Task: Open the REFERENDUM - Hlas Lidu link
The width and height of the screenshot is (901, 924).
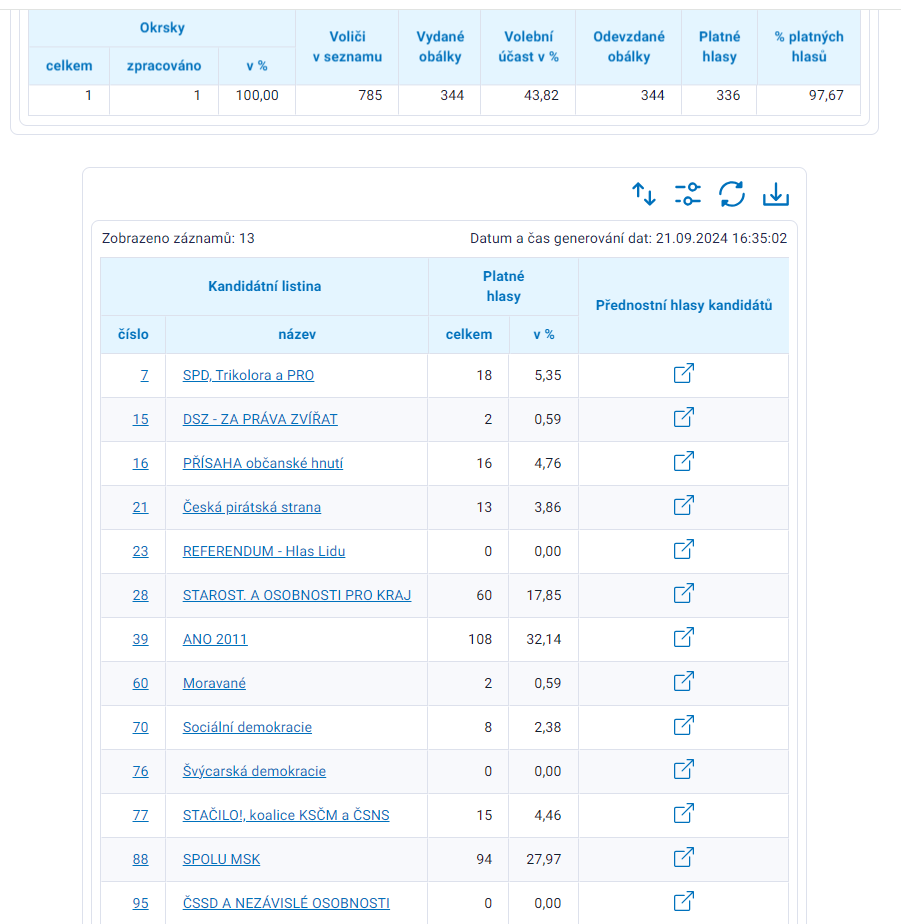Action: click(x=264, y=552)
